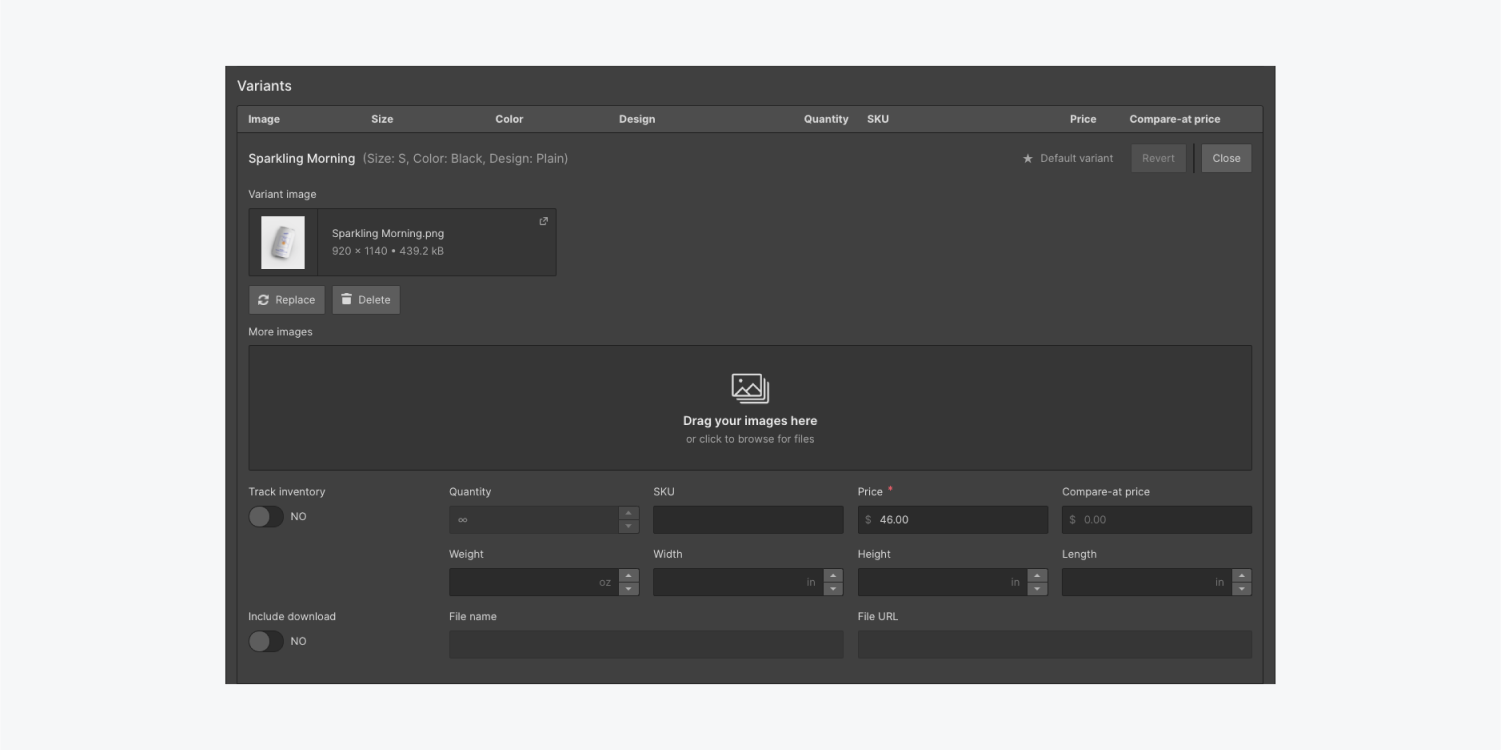Close the expanded variant editor
Image resolution: width=1501 pixels, height=751 pixels.
click(1226, 157)
